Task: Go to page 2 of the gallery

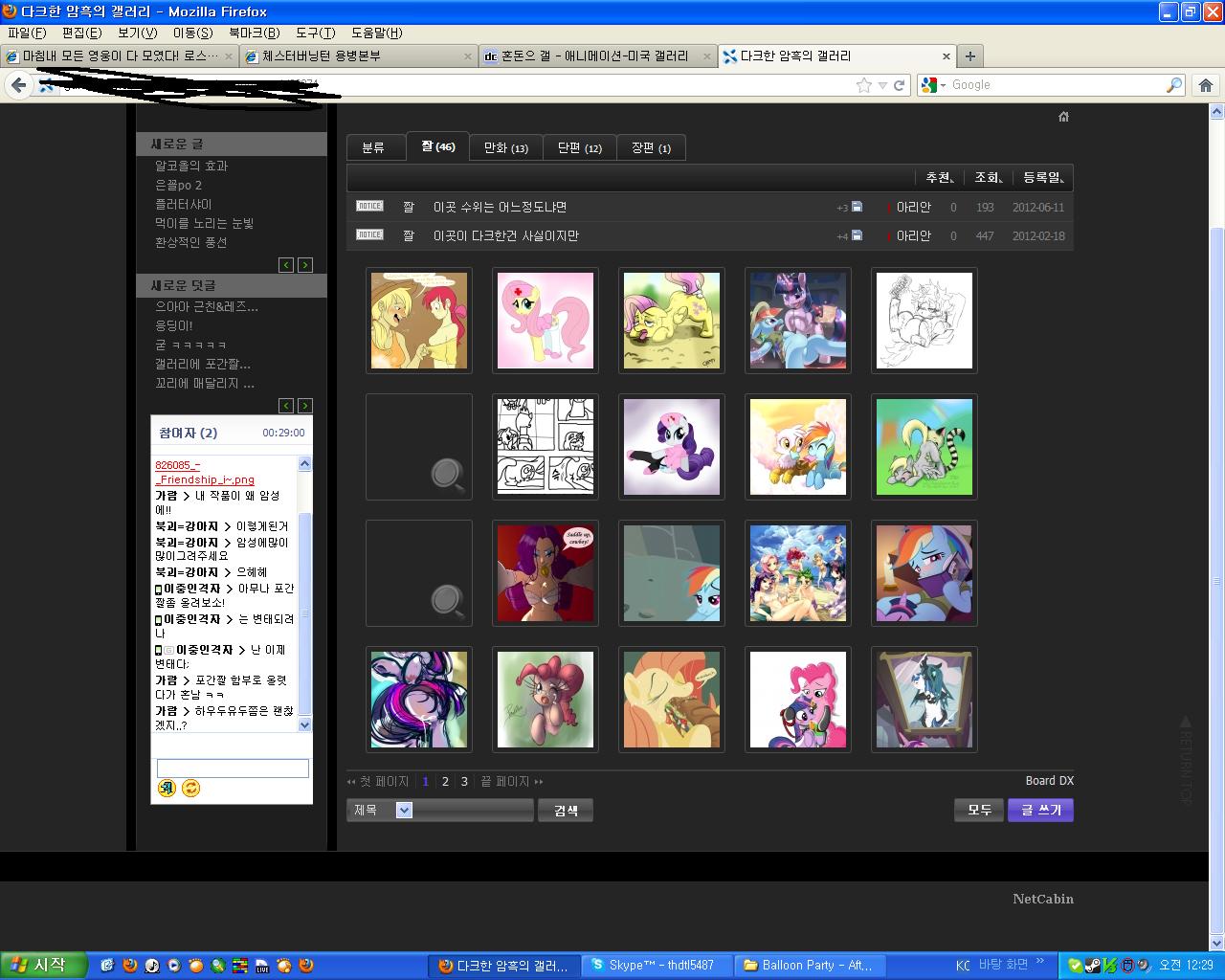Action: pyautogui.click(x=445, y=781)
